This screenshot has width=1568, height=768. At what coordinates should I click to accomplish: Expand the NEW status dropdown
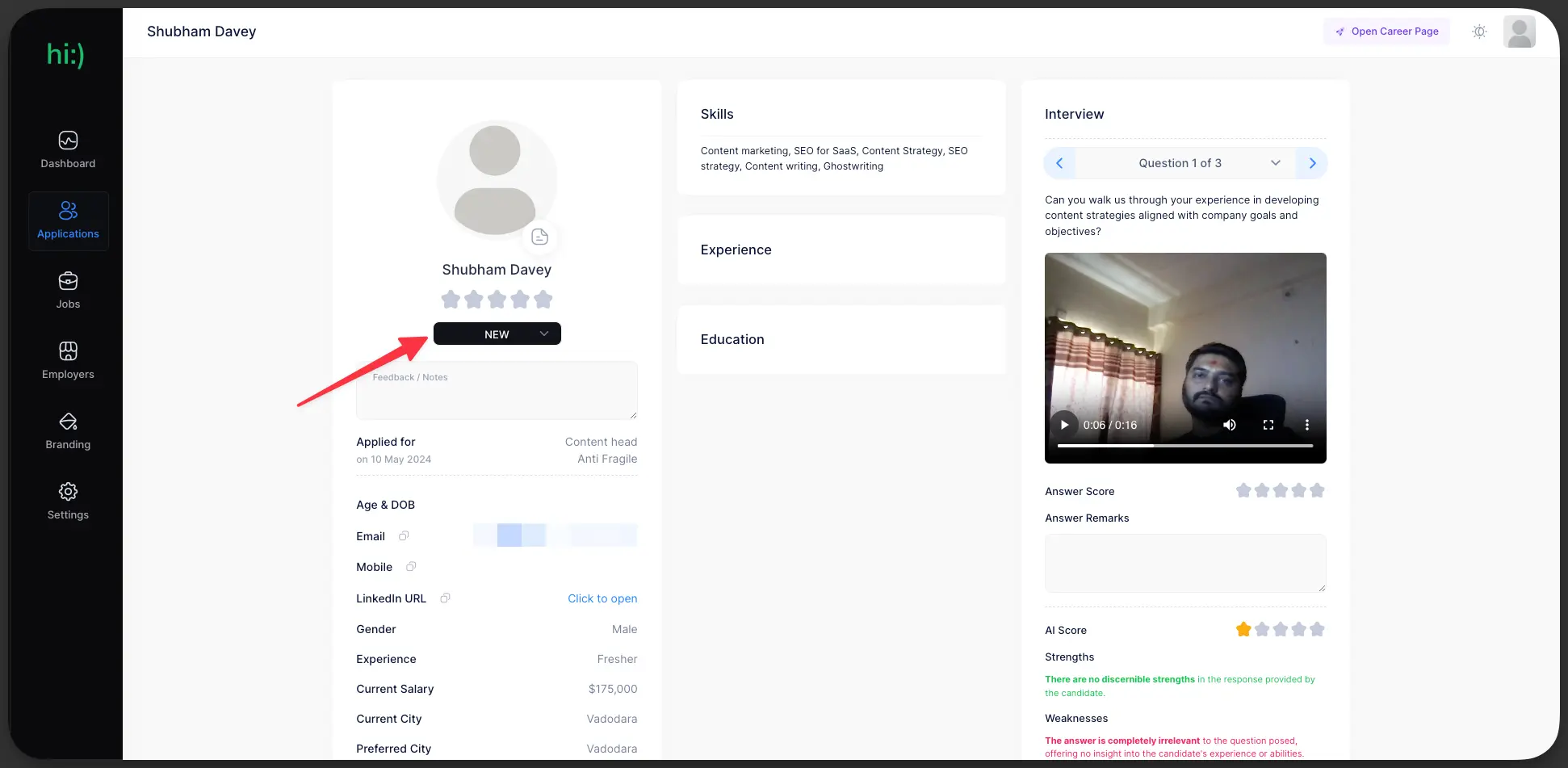[497, 334]
